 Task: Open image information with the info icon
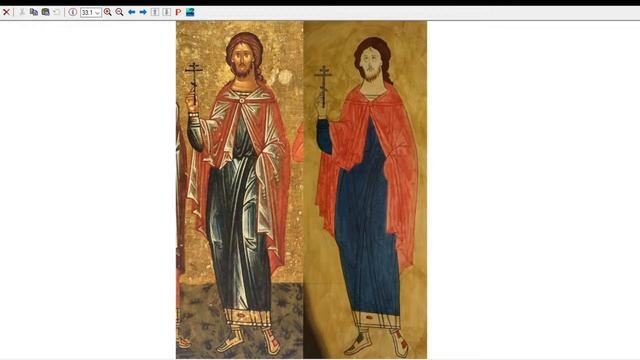click(x=73, y=12)
